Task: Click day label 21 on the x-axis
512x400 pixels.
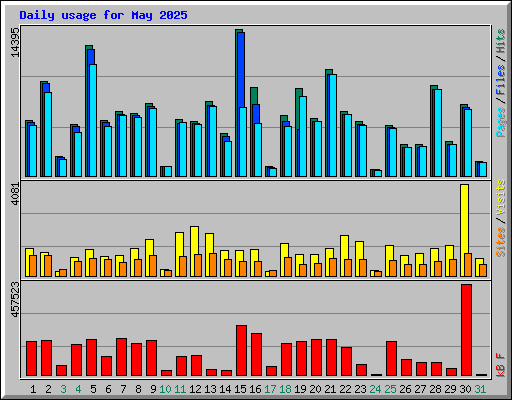Action: tap(330, 389)
